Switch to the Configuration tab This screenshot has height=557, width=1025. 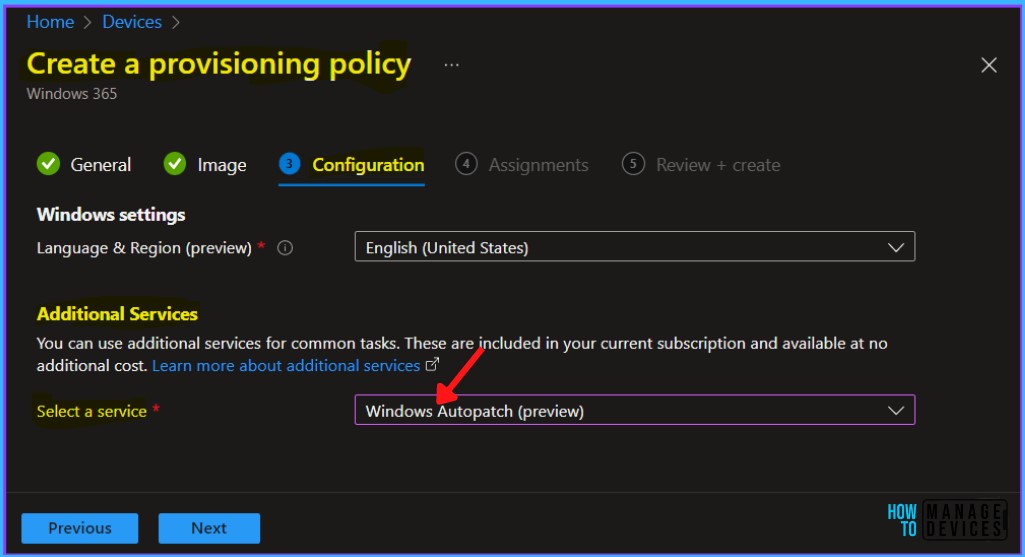[368, 165]
